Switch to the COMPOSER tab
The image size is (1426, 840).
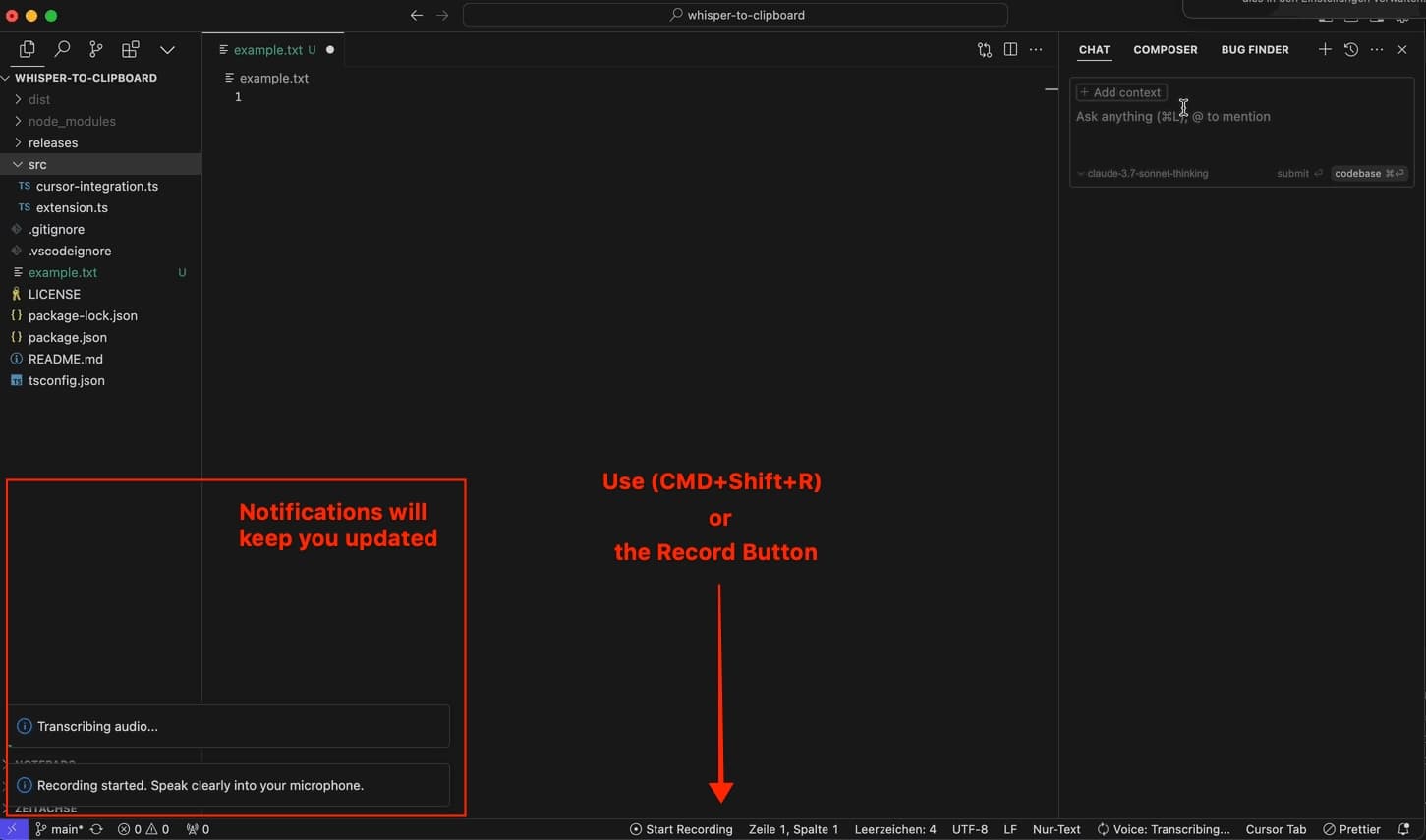click(1166, 49)
